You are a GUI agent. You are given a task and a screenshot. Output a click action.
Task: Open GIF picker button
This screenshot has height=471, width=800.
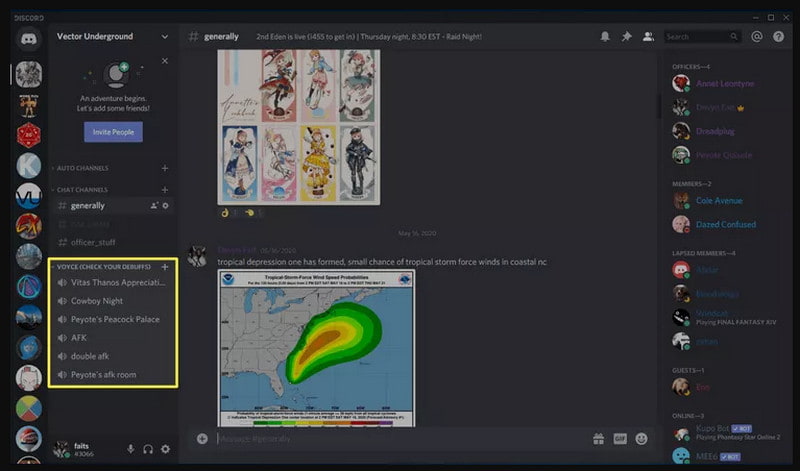click(620, 439)
